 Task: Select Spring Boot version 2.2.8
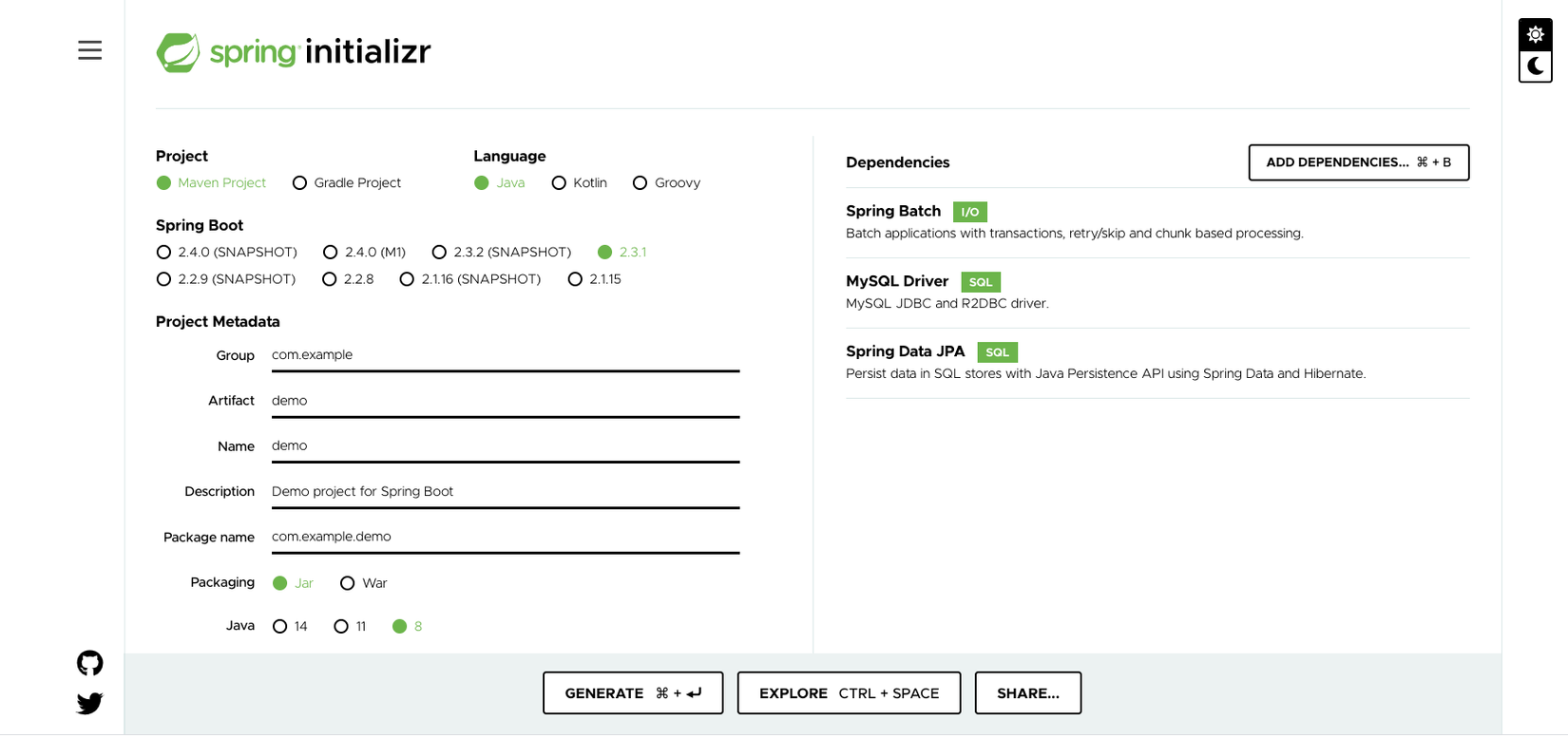[x=330, y=279]
